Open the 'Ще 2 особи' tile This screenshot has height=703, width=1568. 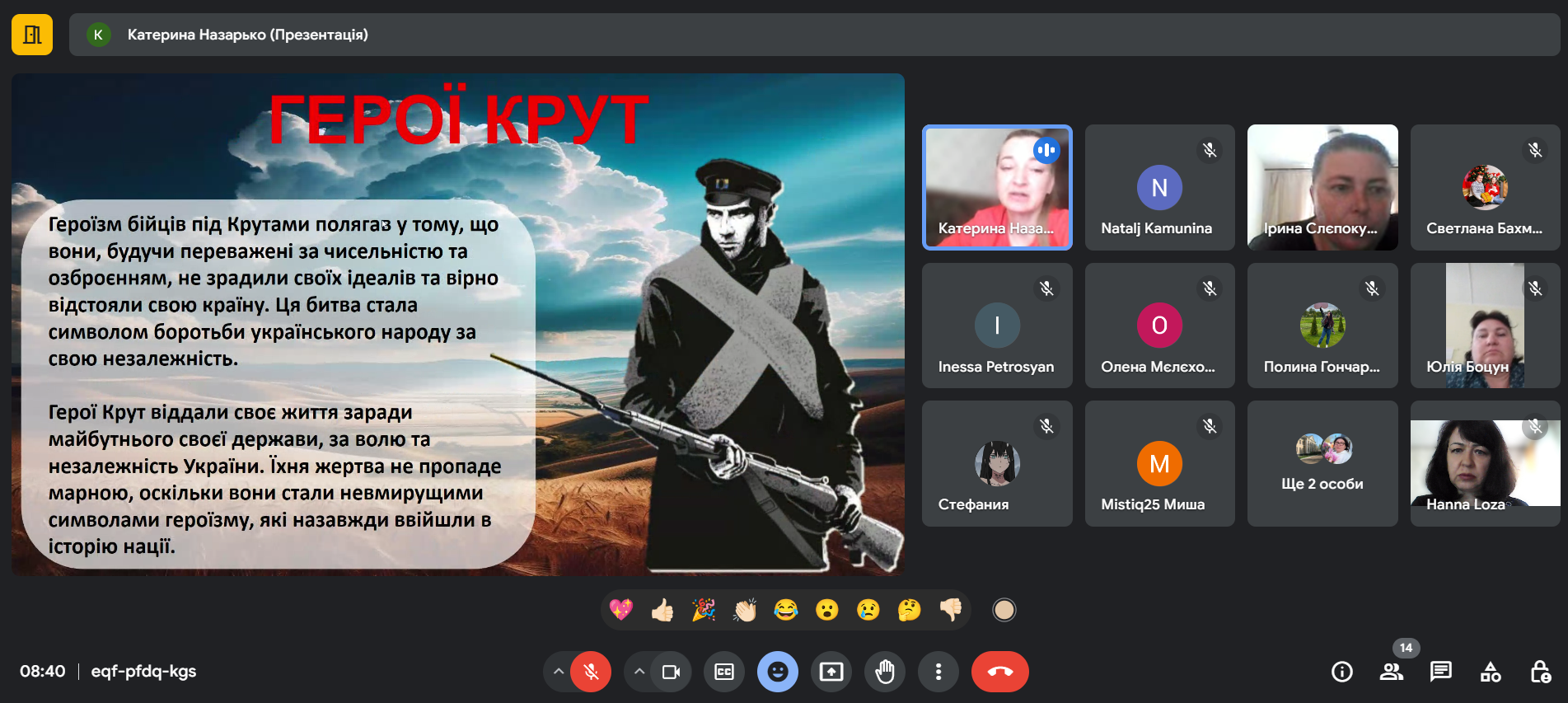(x=1322, y=463)
